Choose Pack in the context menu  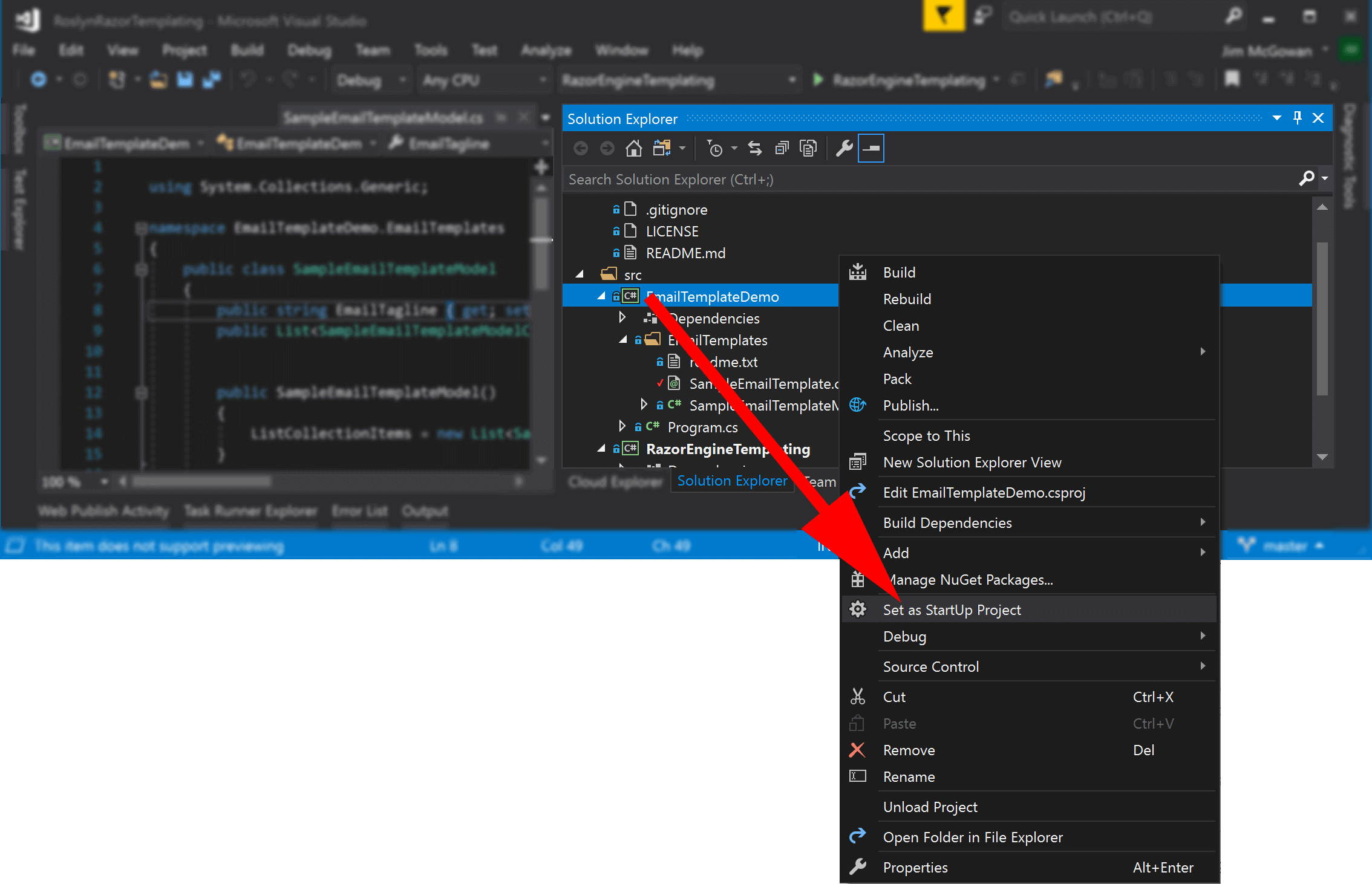coord(1029,379)
